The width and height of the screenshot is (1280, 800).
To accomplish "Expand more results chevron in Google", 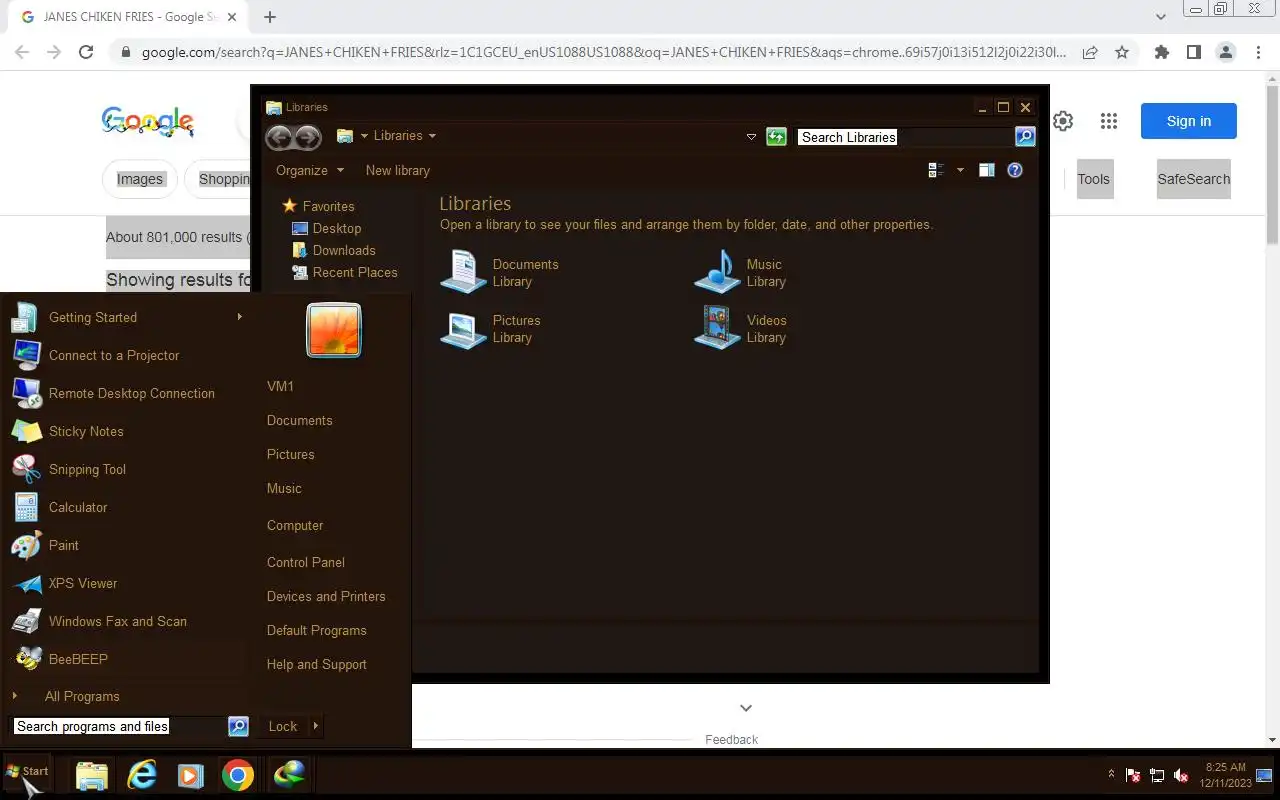I will [x=745, y=708].
